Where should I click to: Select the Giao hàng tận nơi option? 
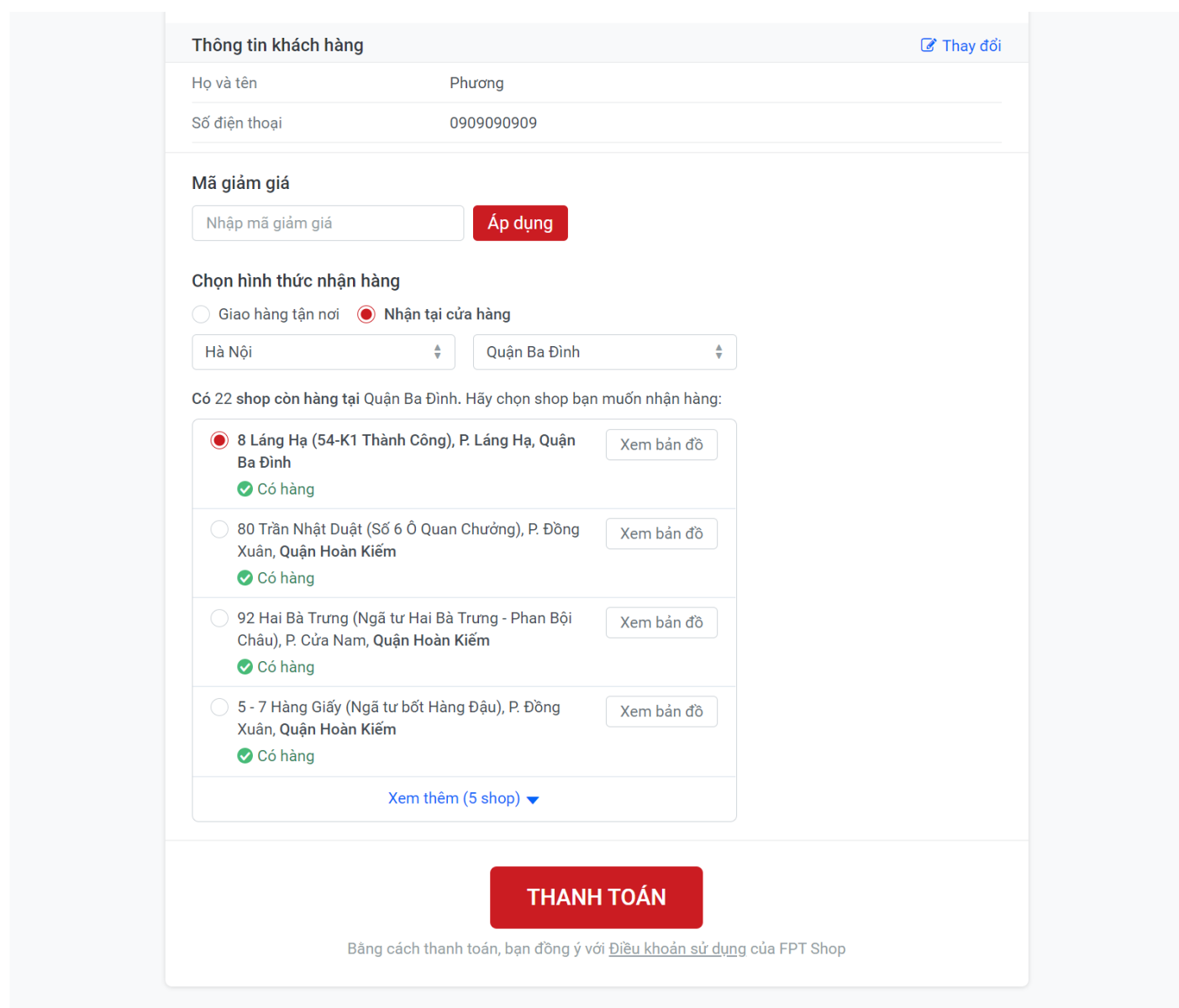(x=201, y=314)
